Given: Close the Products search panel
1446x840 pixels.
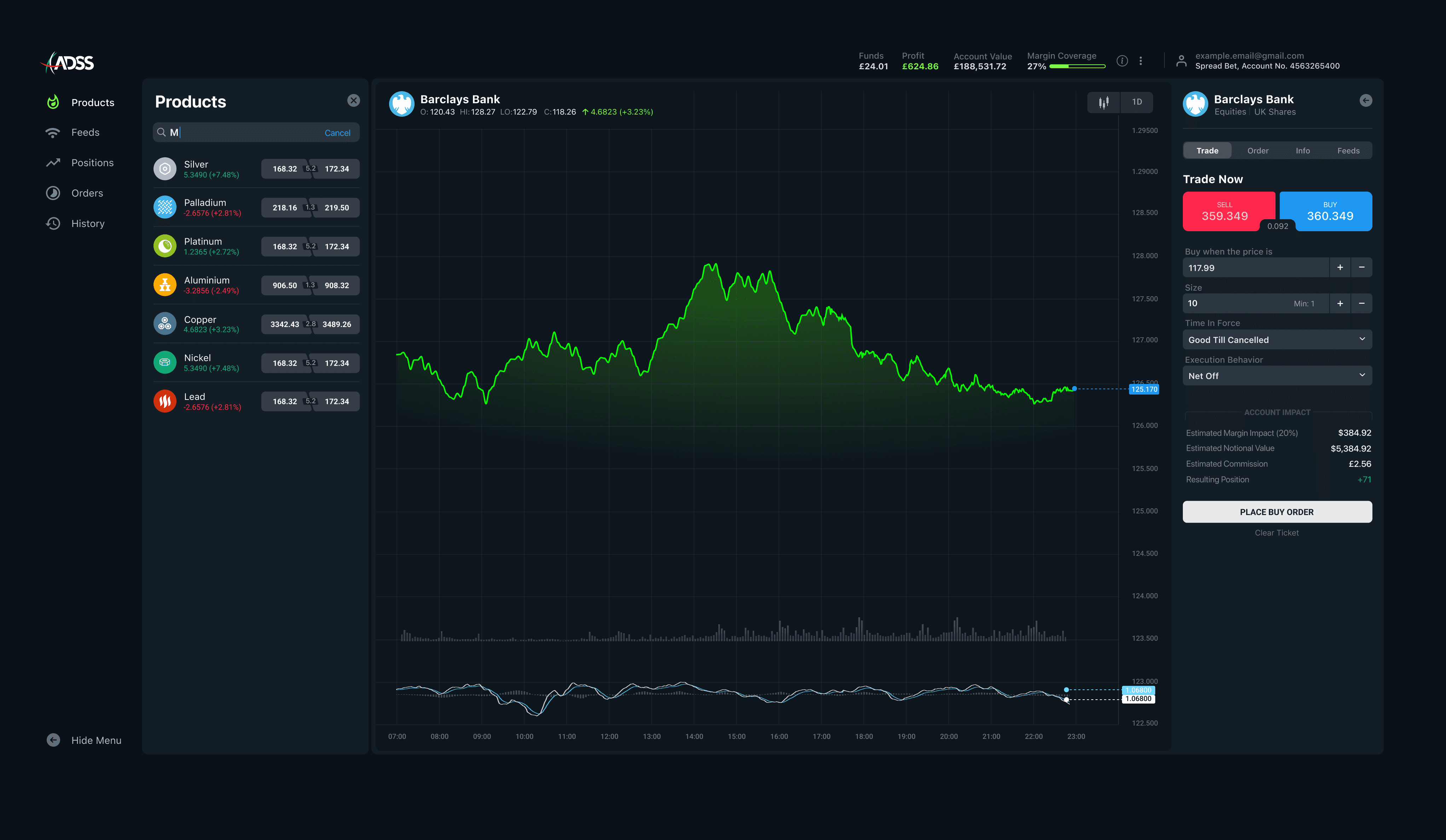Looking at the screenshot, I should [x=353, y=100].
